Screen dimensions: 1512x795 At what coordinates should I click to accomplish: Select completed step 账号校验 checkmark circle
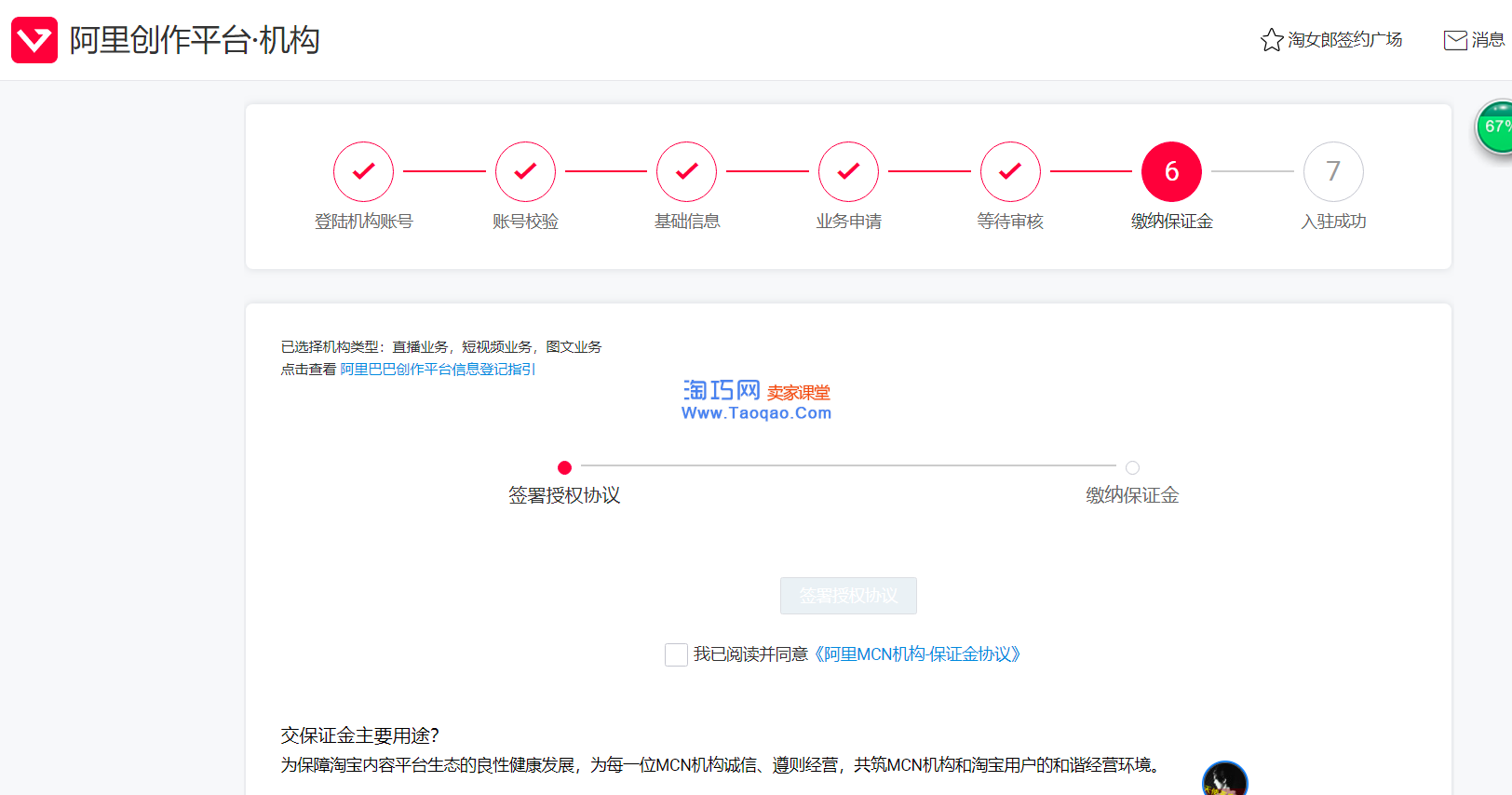(x=525, y=171)
